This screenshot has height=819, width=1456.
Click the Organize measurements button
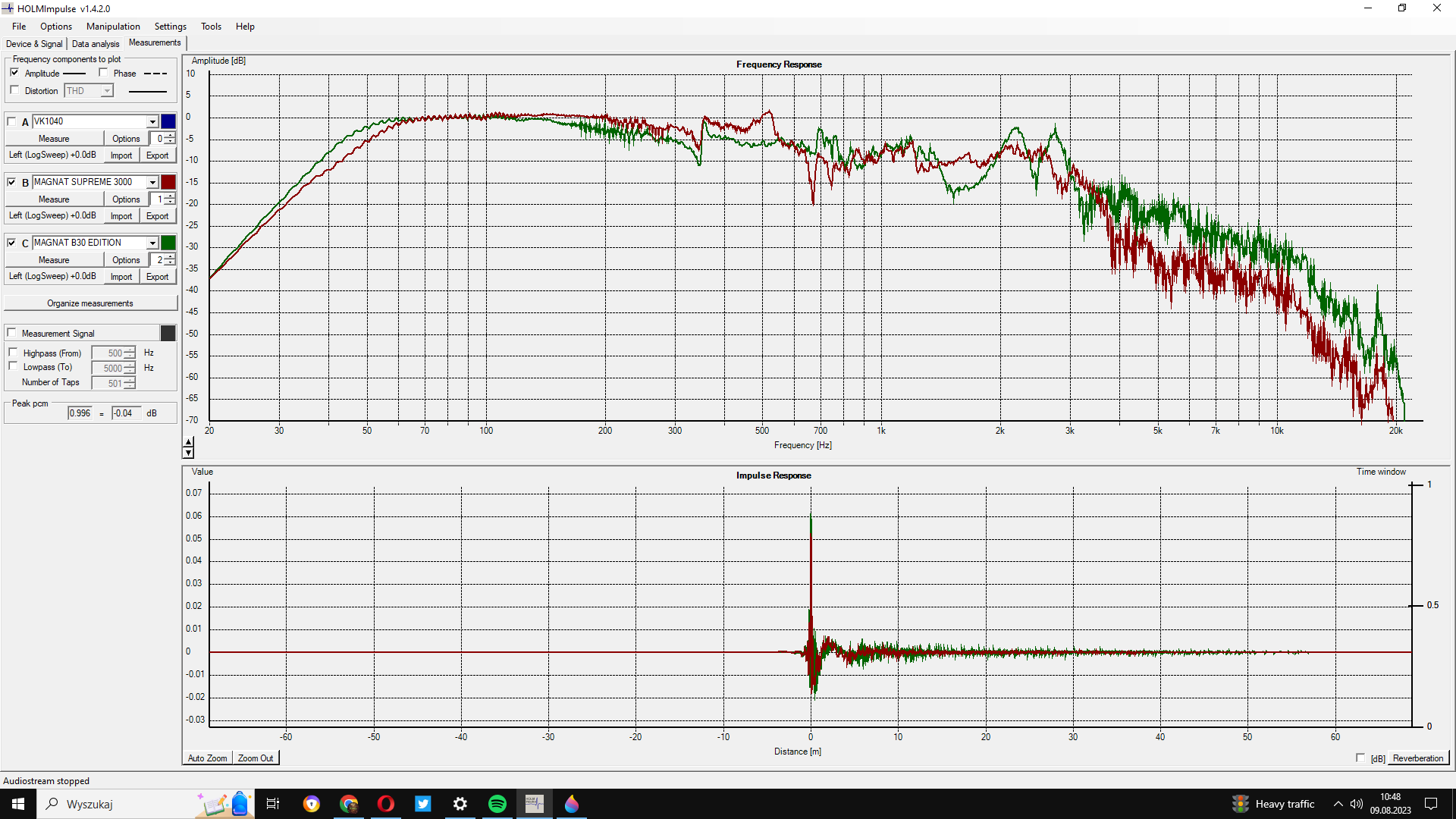(x=90, y=303)
